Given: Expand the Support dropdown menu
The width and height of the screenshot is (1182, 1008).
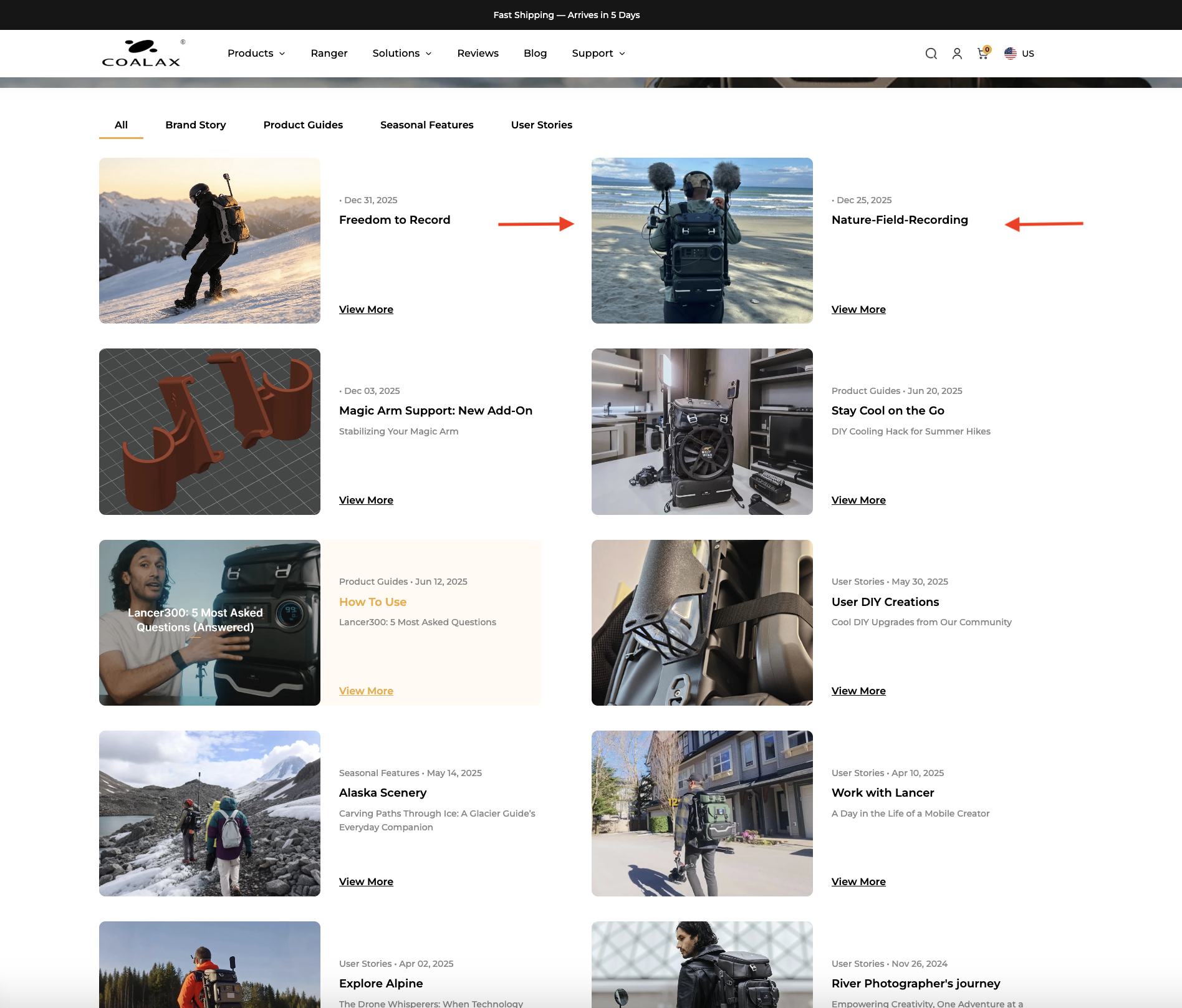Looking at the screenshot, I should click(x=598, y=54).
